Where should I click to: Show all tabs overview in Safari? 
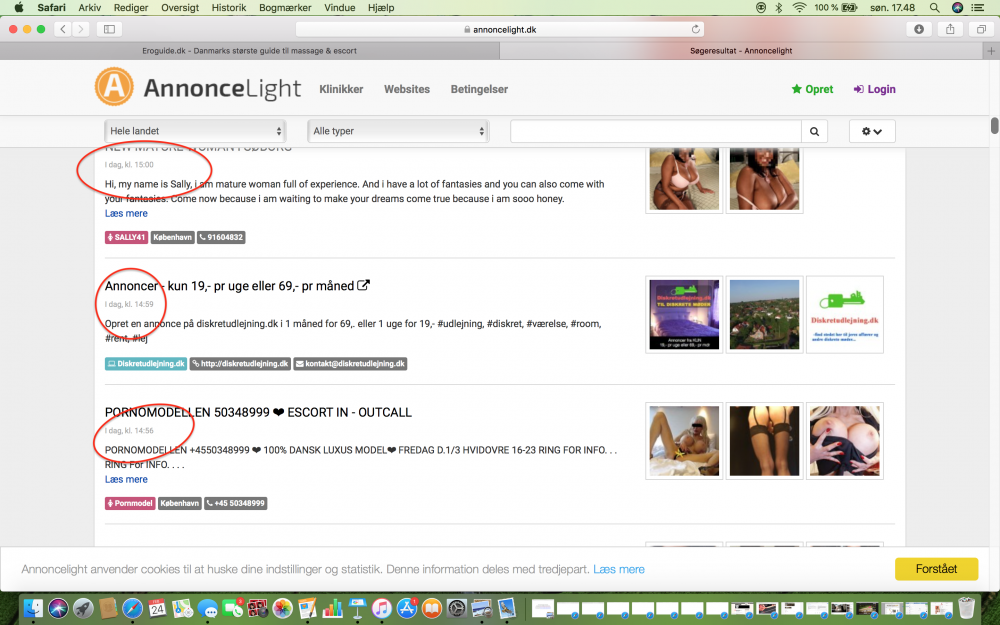pos(981,29)
